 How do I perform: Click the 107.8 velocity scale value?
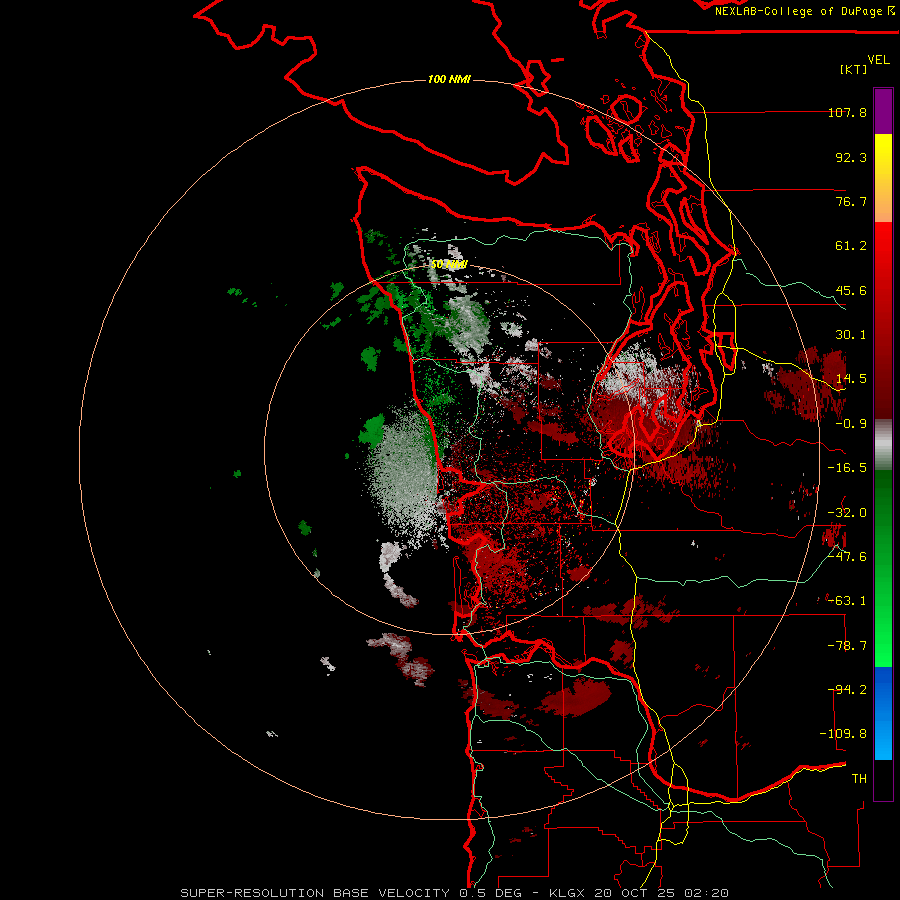click(x=847, y=112)
